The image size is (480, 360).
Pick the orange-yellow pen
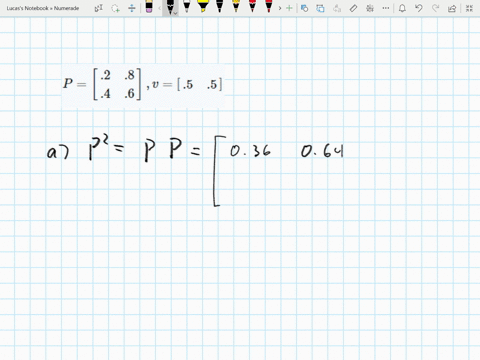(x=236, y=7)
